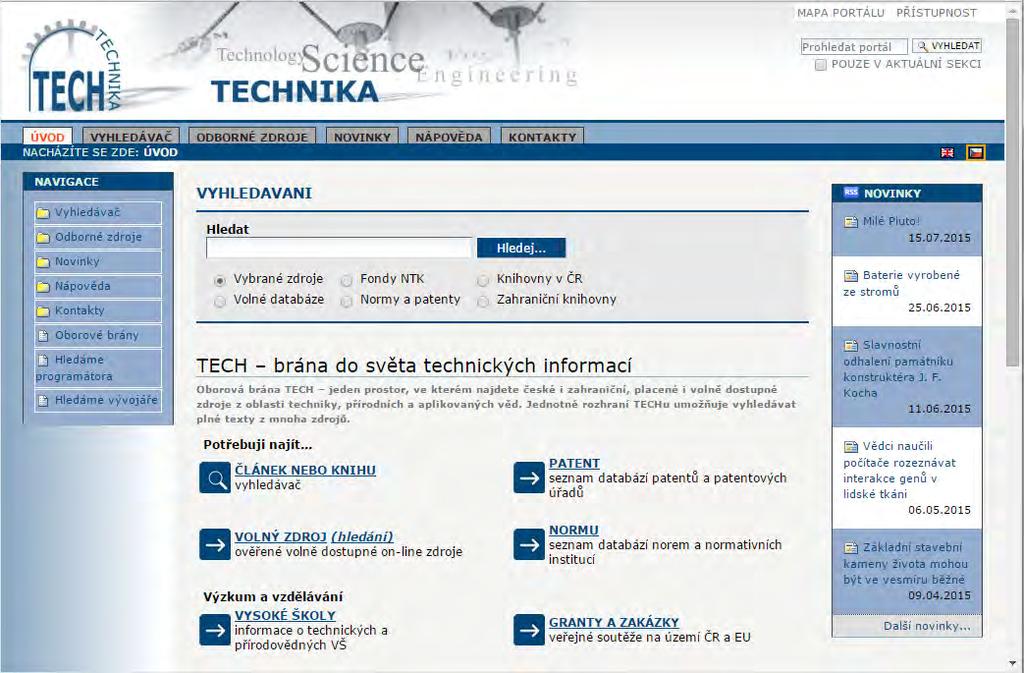Select Knihovny v ČR radio button
Viewport: 1024px width, 673px height.
click(x=483, y=280)
